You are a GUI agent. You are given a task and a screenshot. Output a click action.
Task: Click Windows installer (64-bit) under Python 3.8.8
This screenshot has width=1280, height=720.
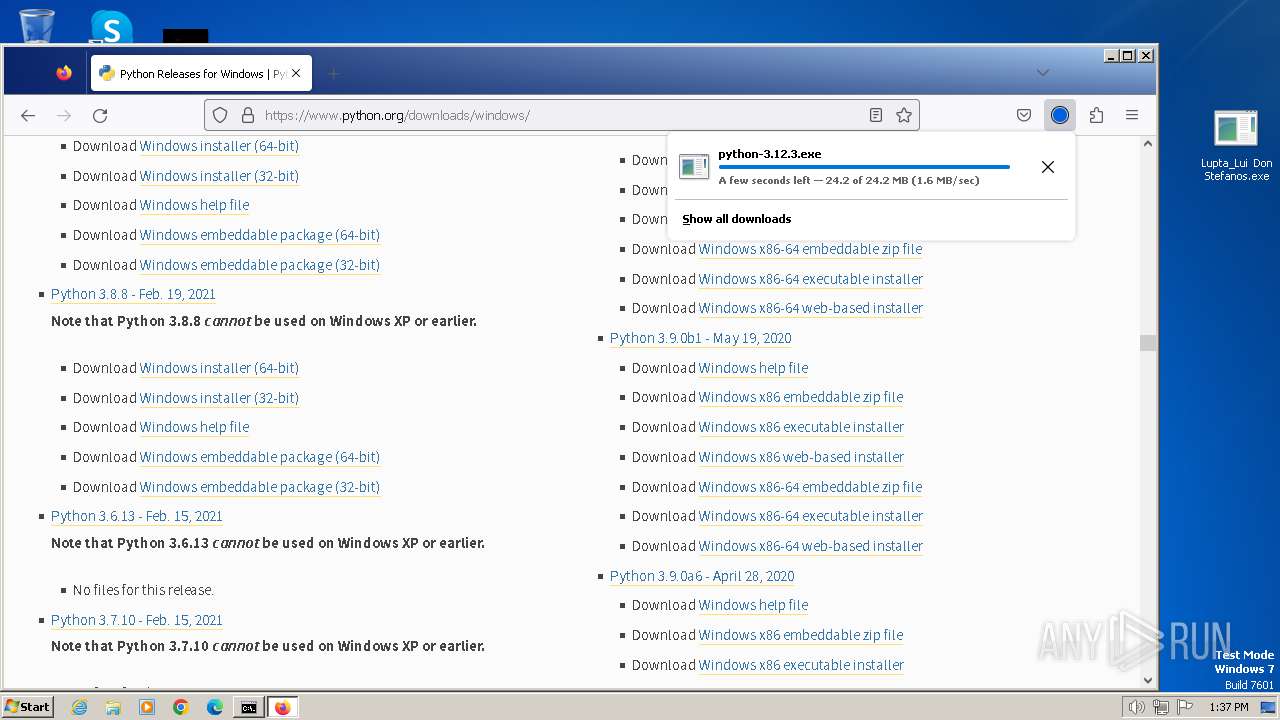(219, 368)
